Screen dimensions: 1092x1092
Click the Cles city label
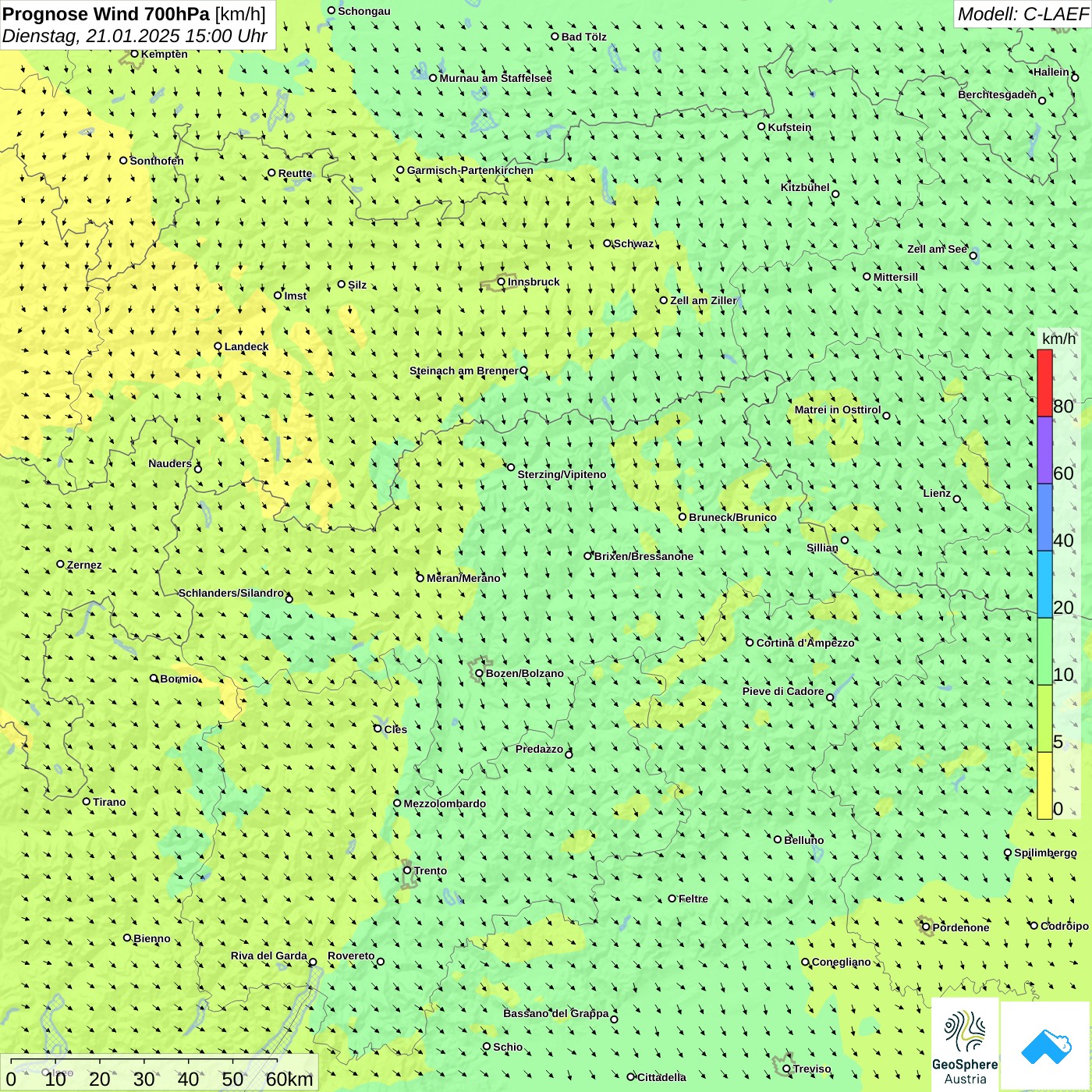click(395, 729)
